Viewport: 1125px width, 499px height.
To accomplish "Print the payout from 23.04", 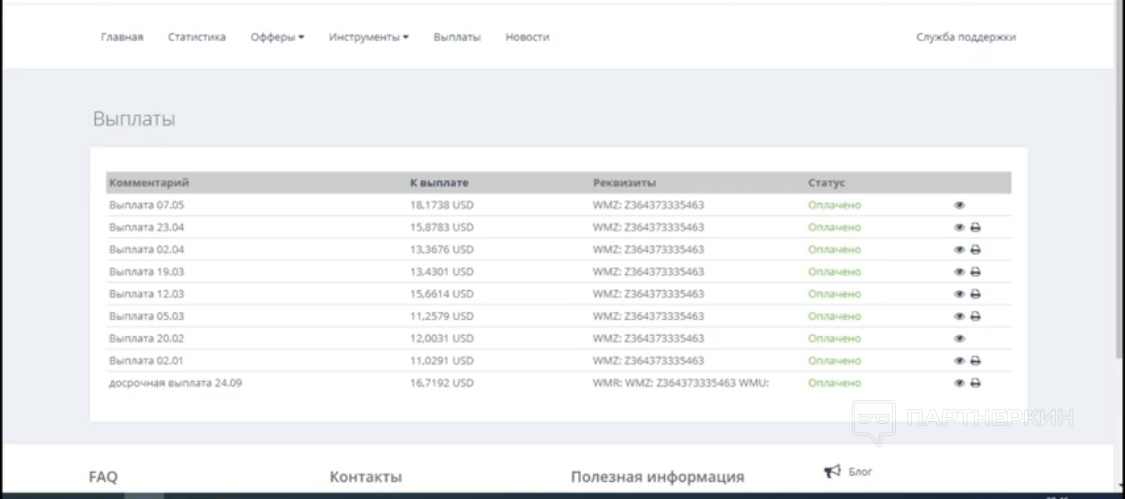I will click(x=975, y=227).
